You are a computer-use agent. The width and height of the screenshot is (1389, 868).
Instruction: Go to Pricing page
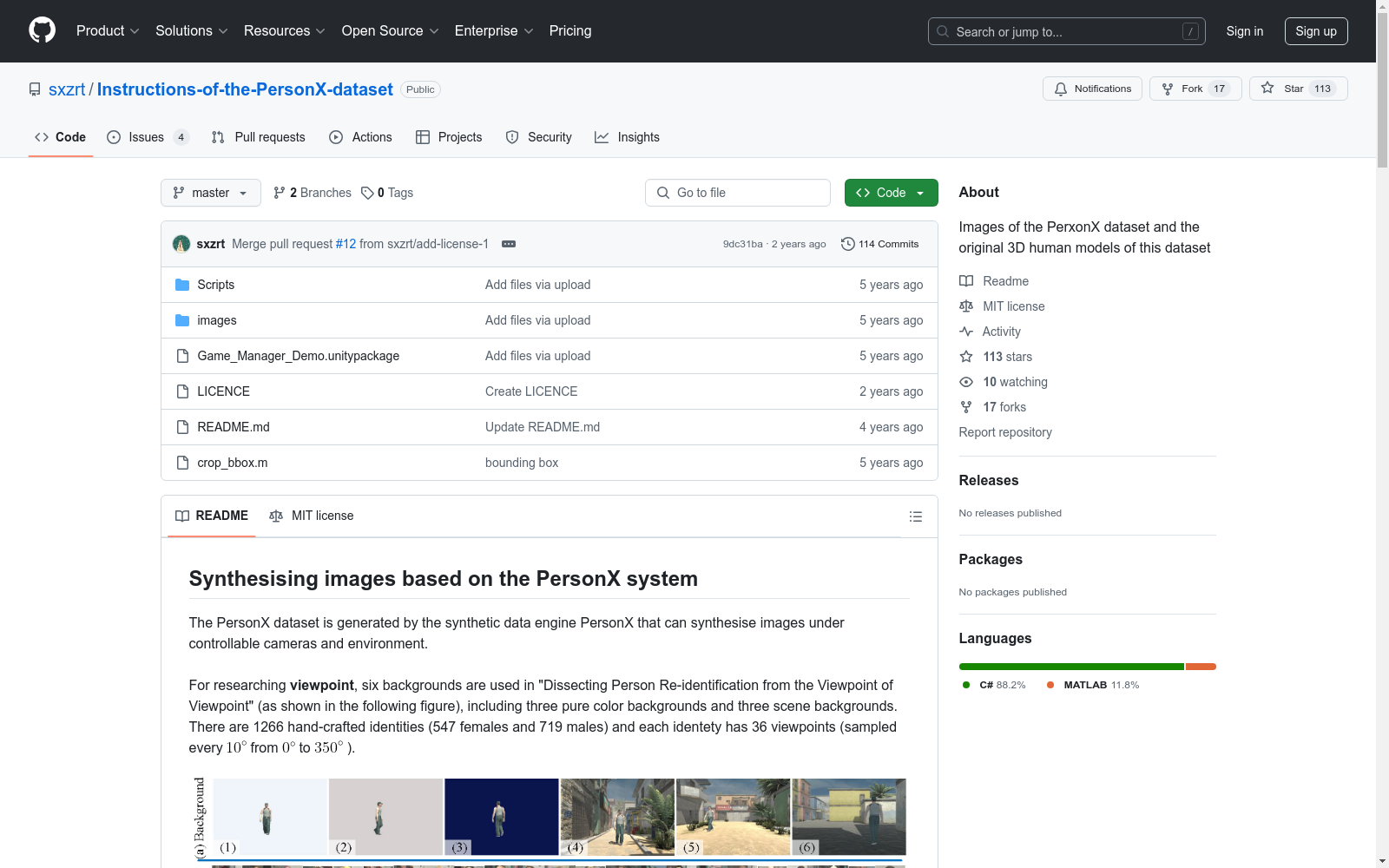(570, 30)
